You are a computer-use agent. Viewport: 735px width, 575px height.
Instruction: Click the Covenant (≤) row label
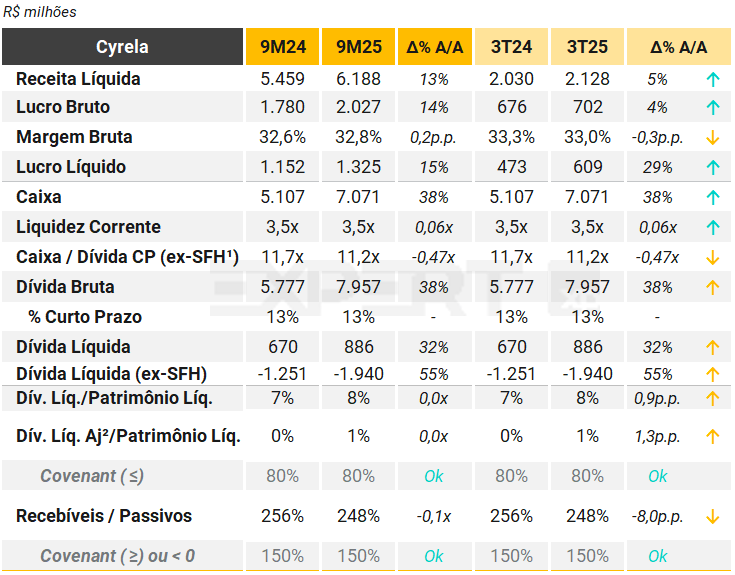pyautogui.click(x=92, y=476)
